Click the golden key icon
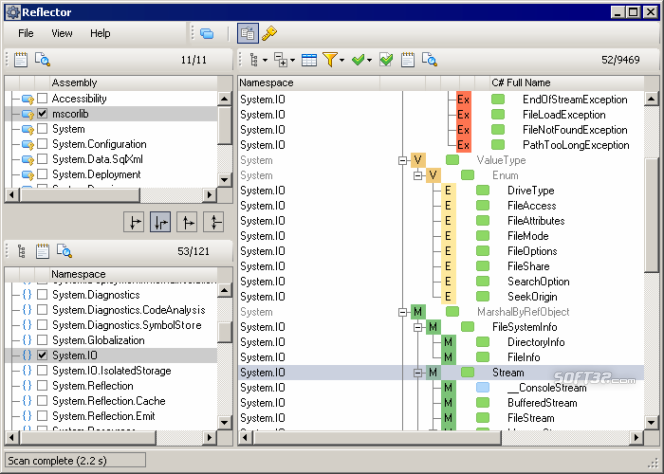This screenshot has height=474, width=664. point(269,33)
